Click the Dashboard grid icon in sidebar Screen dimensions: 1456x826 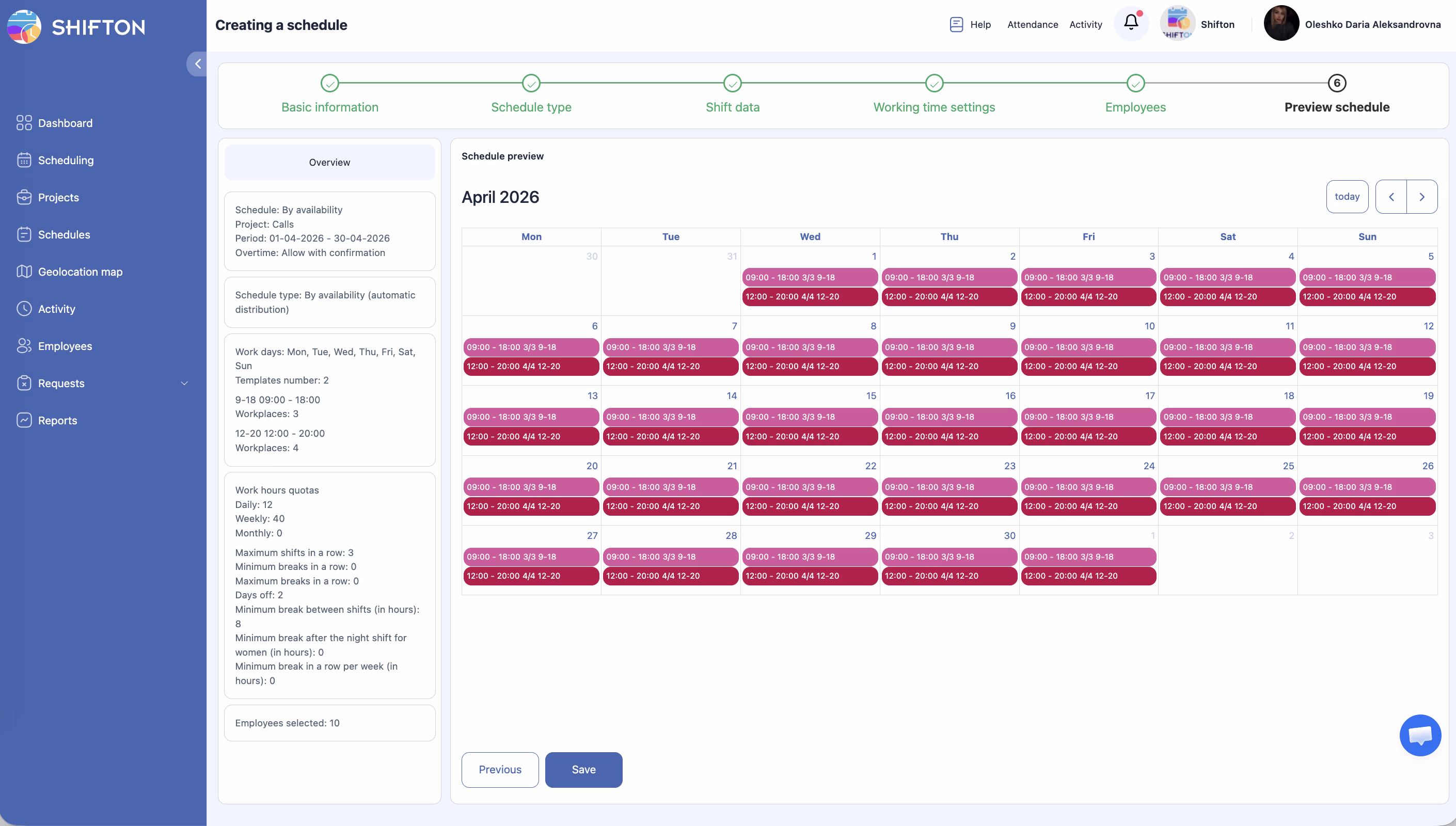24,123
